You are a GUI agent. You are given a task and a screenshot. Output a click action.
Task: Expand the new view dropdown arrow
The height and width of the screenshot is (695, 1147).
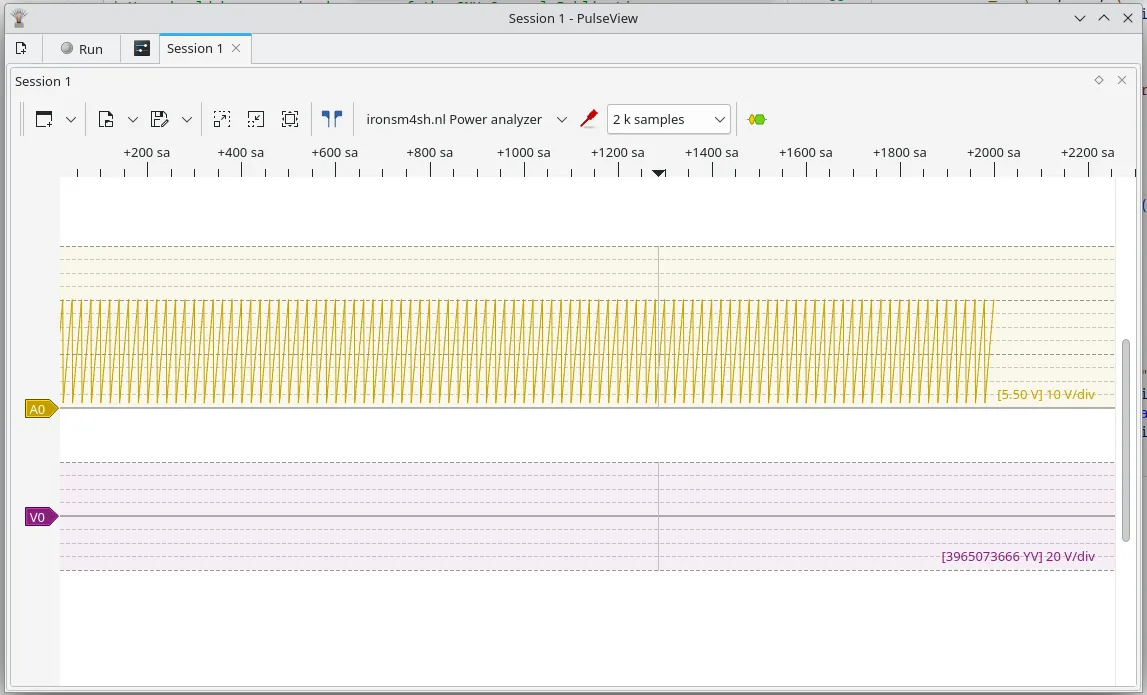tap(71, 120)
